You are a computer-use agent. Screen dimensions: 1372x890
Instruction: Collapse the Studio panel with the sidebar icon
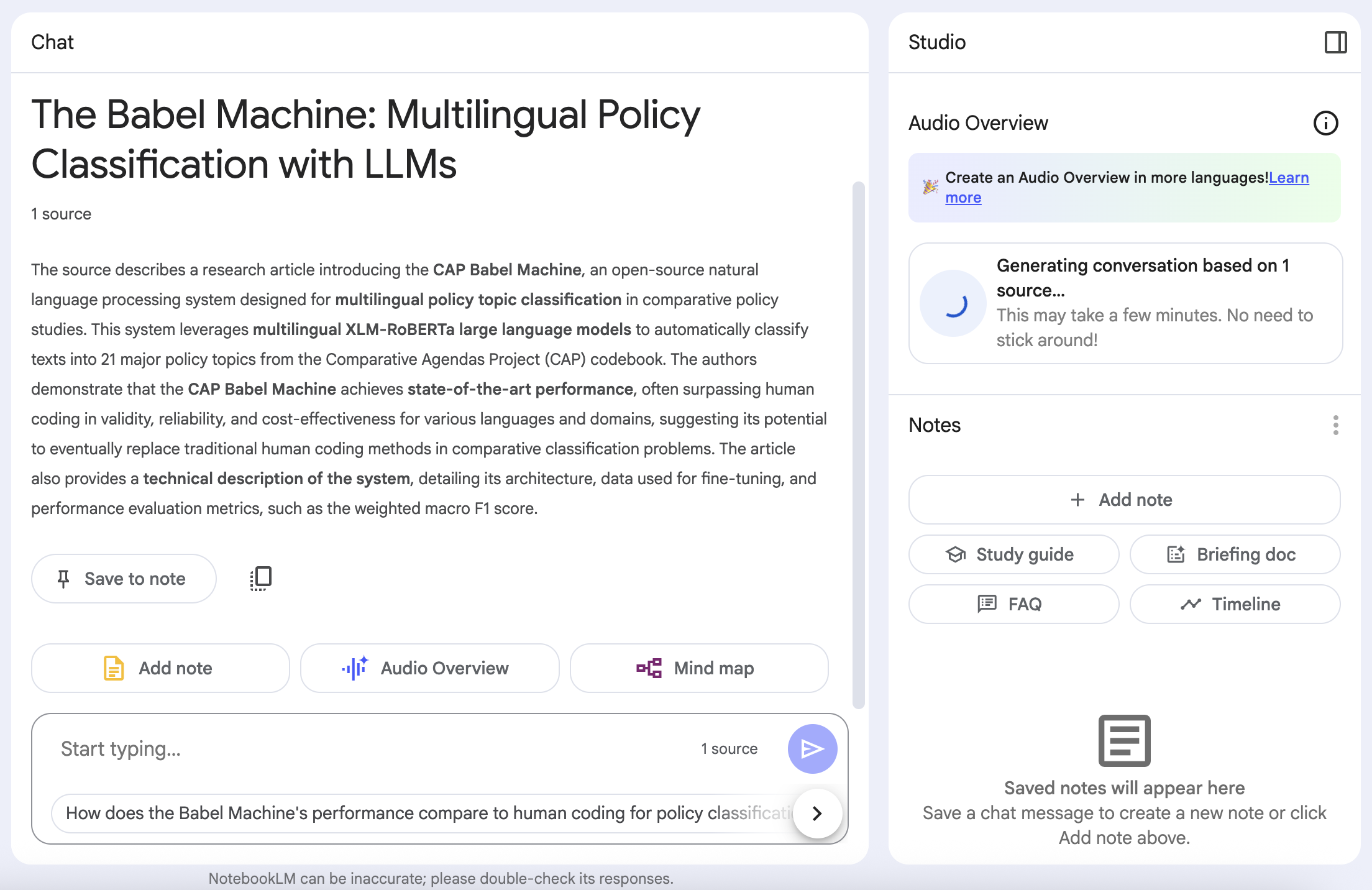(x=1335, y=42)
